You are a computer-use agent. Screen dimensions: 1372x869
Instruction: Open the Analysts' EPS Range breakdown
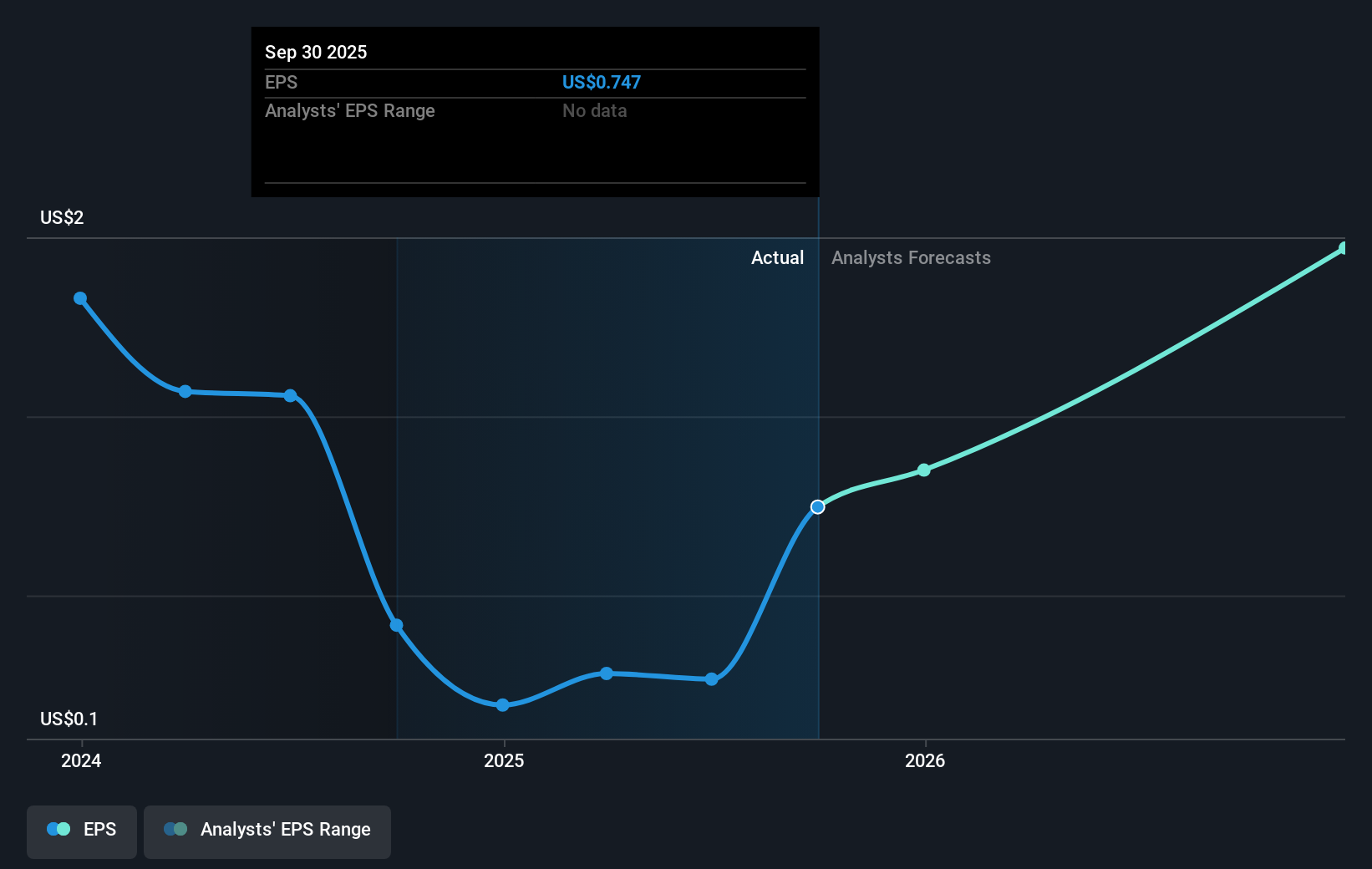[350, 110]
